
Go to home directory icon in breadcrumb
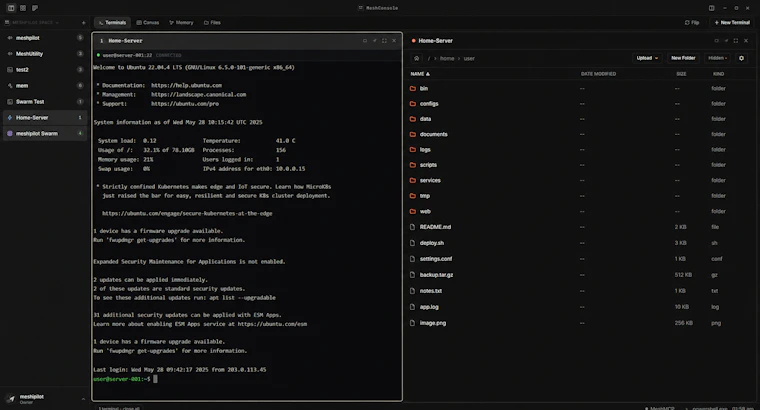pyautogui.click(x=416, y=58)
